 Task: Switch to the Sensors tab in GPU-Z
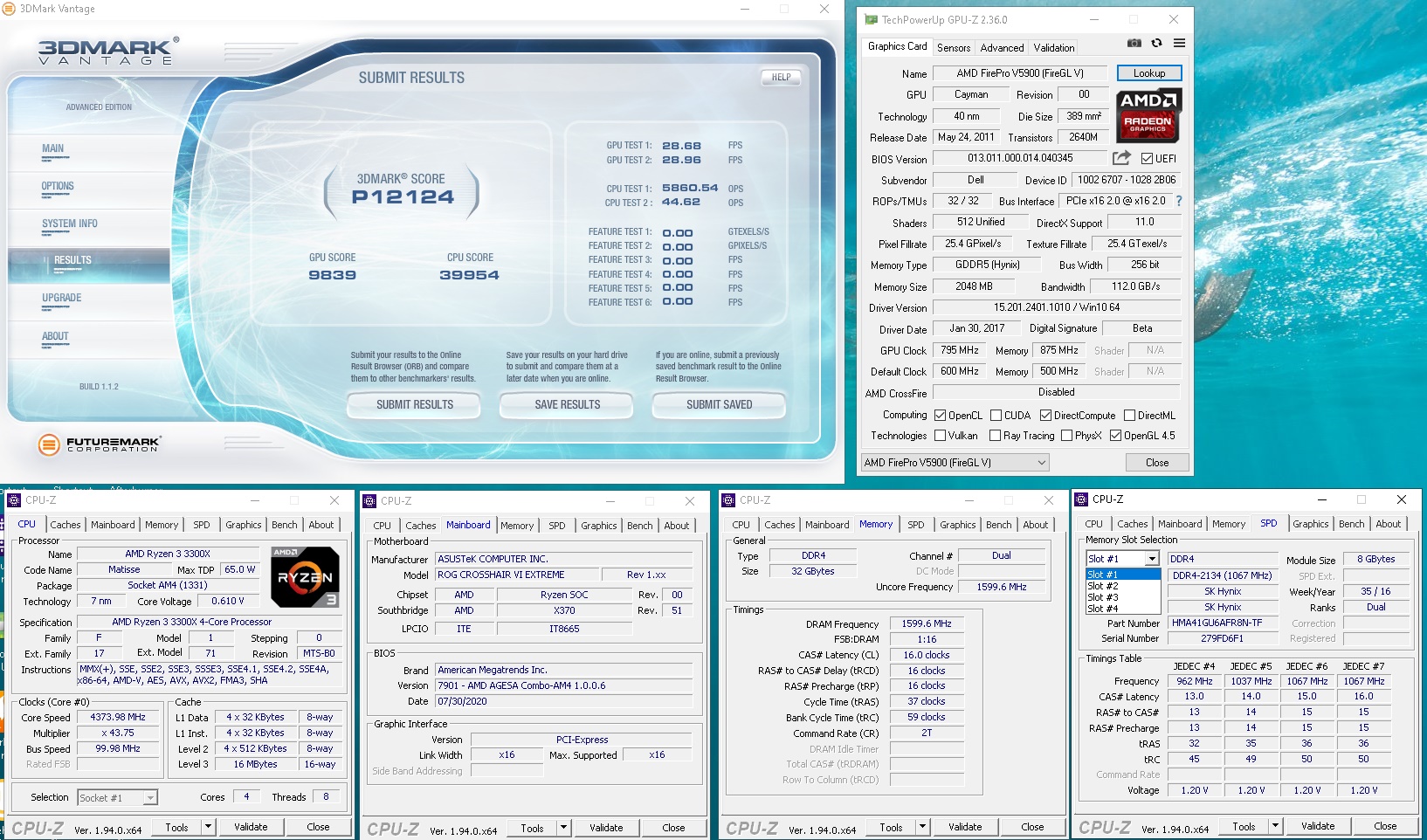[954, 48]
